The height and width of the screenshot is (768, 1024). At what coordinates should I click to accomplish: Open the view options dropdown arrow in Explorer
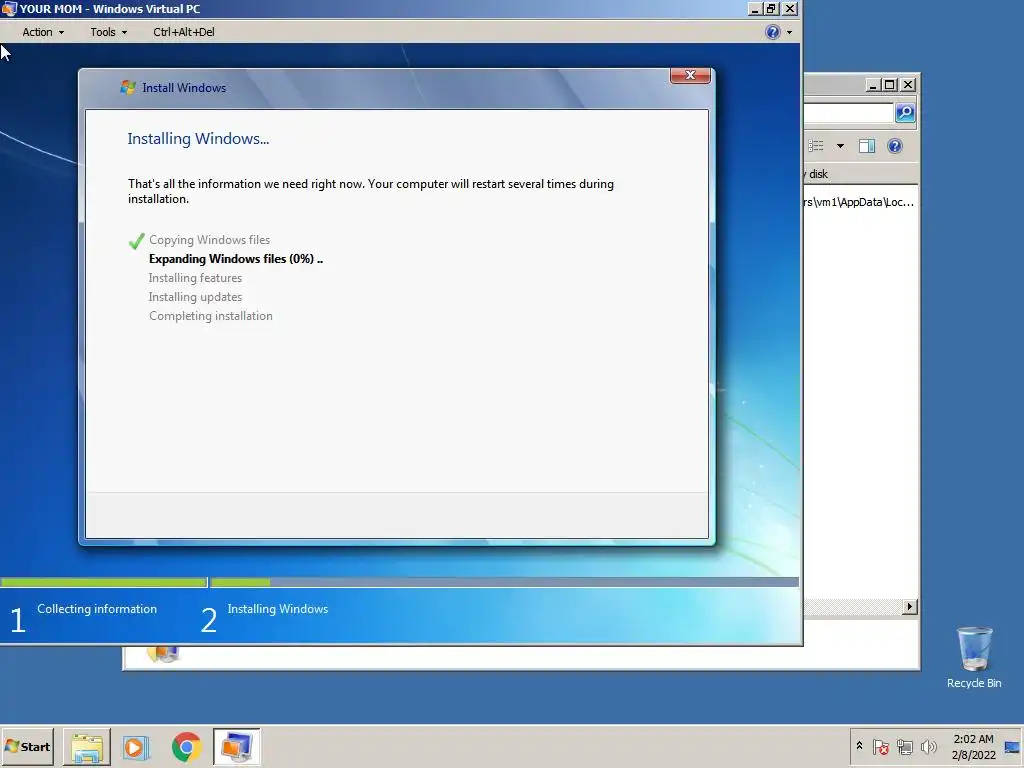click(x=840, y=146)
